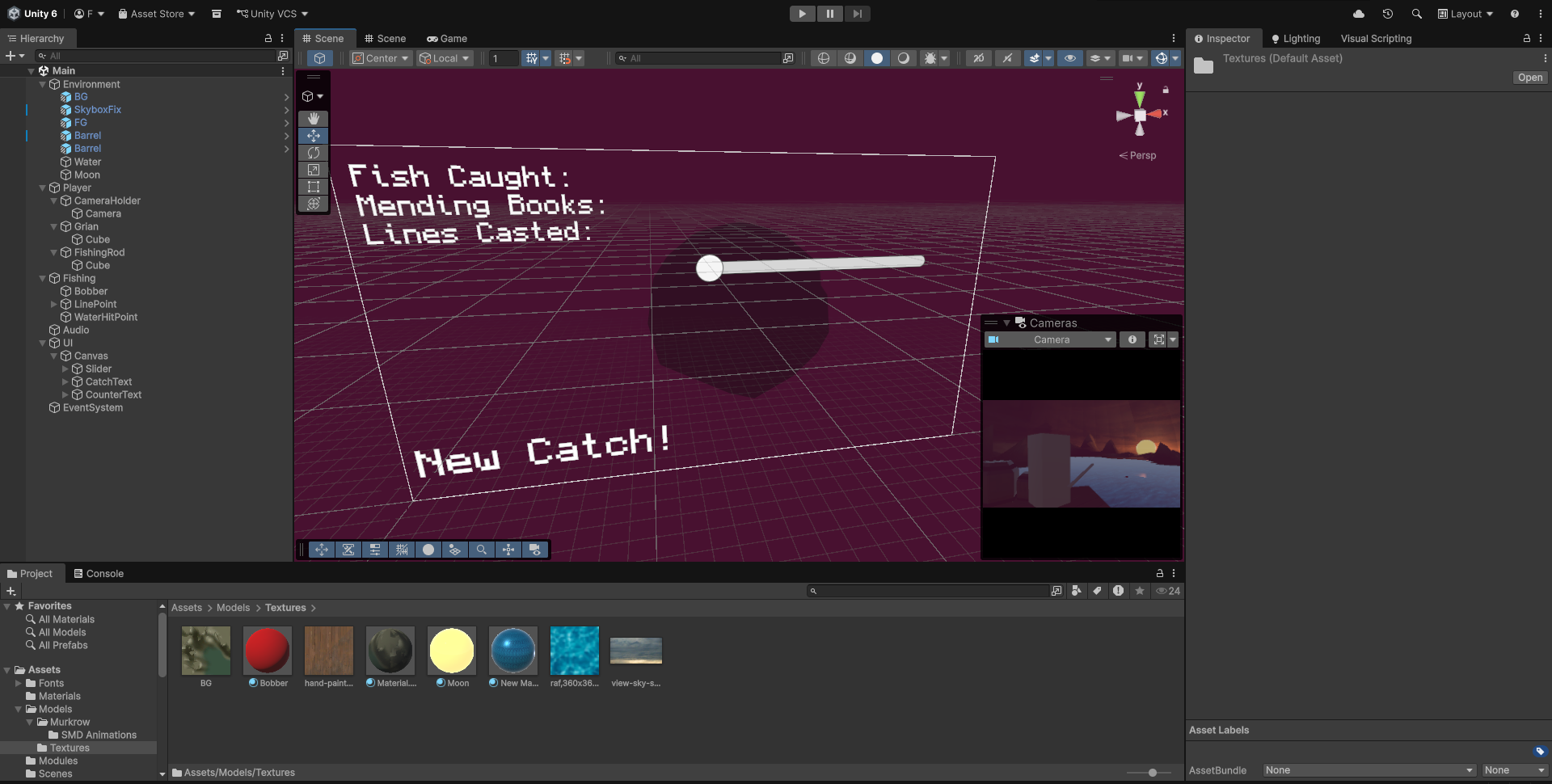Toggle the Inspector panel lock
The width and height of the screenshot is (1552, 784).
point(1526,39)
